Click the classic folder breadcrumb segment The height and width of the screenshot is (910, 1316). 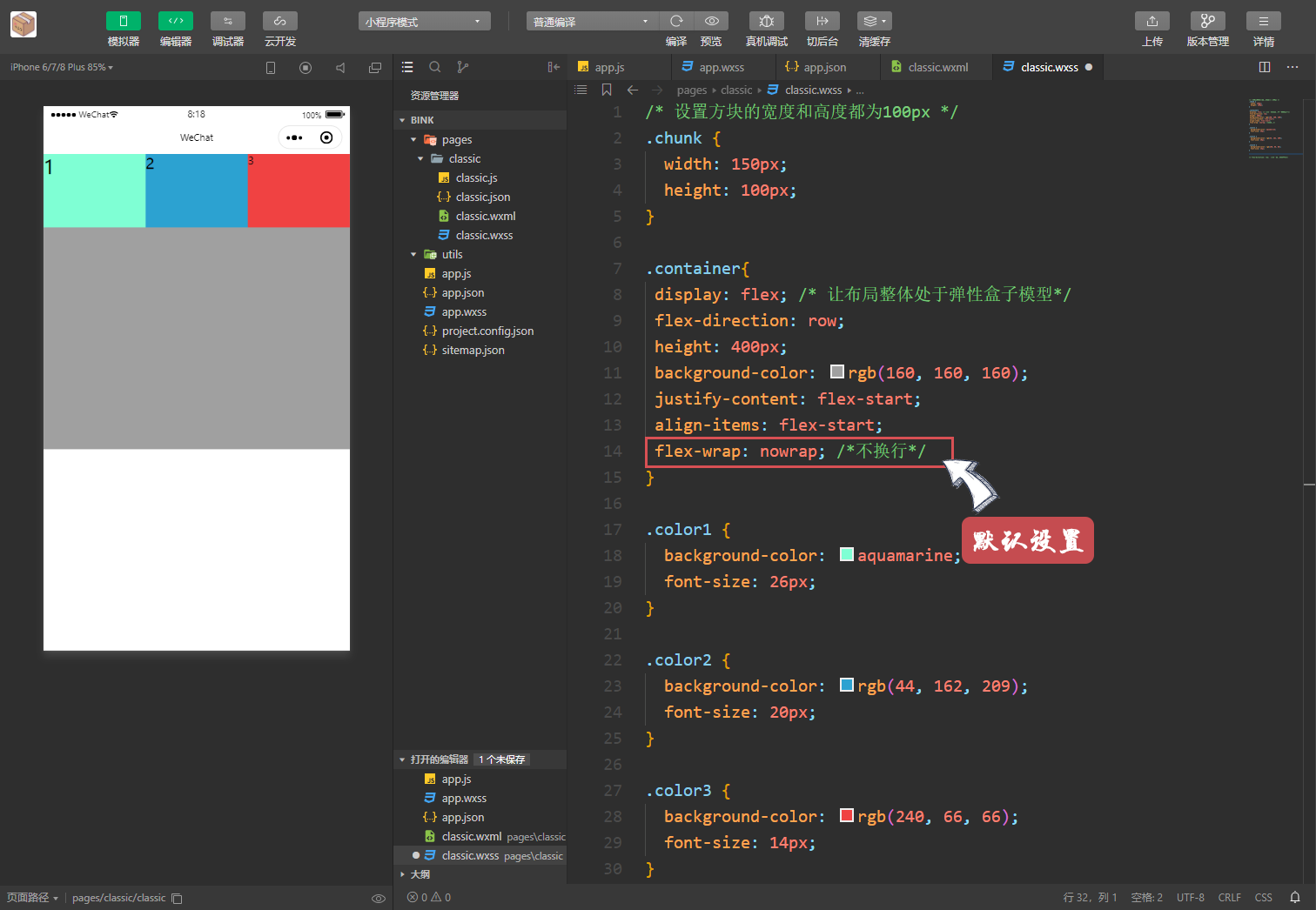pyautogui.click(x=736, y=90)
